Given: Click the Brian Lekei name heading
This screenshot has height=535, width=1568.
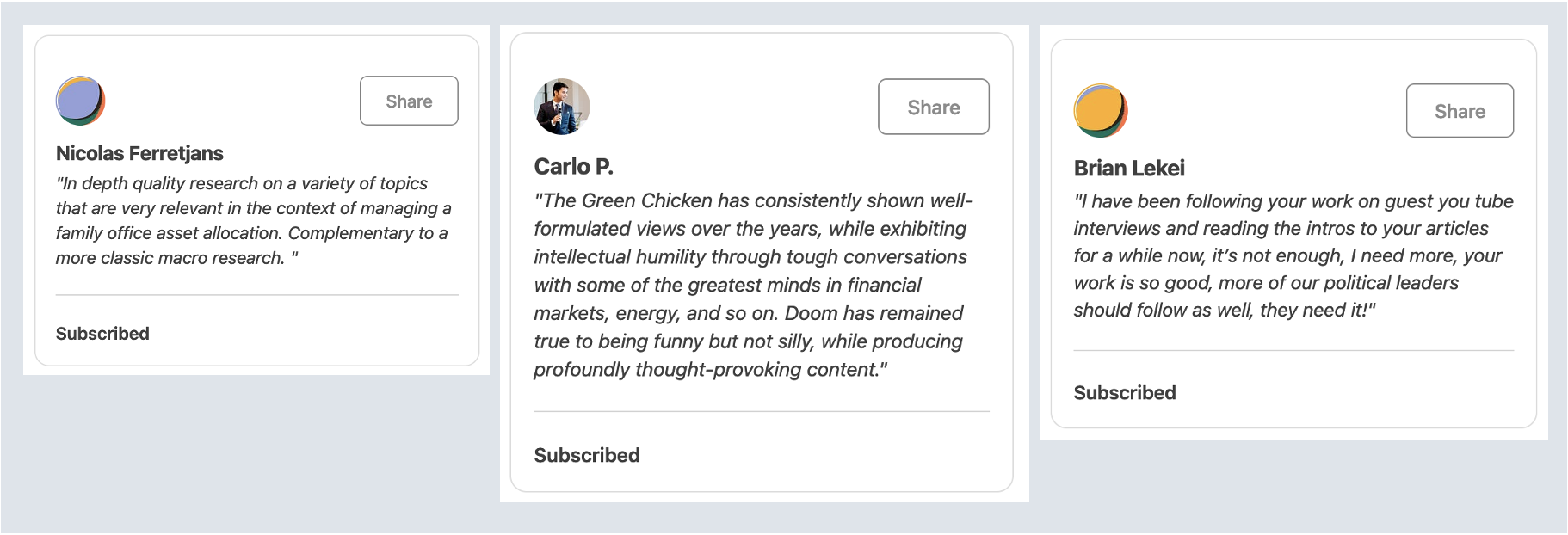Looking at the screenshot, I should click(x=1129, y=168).
